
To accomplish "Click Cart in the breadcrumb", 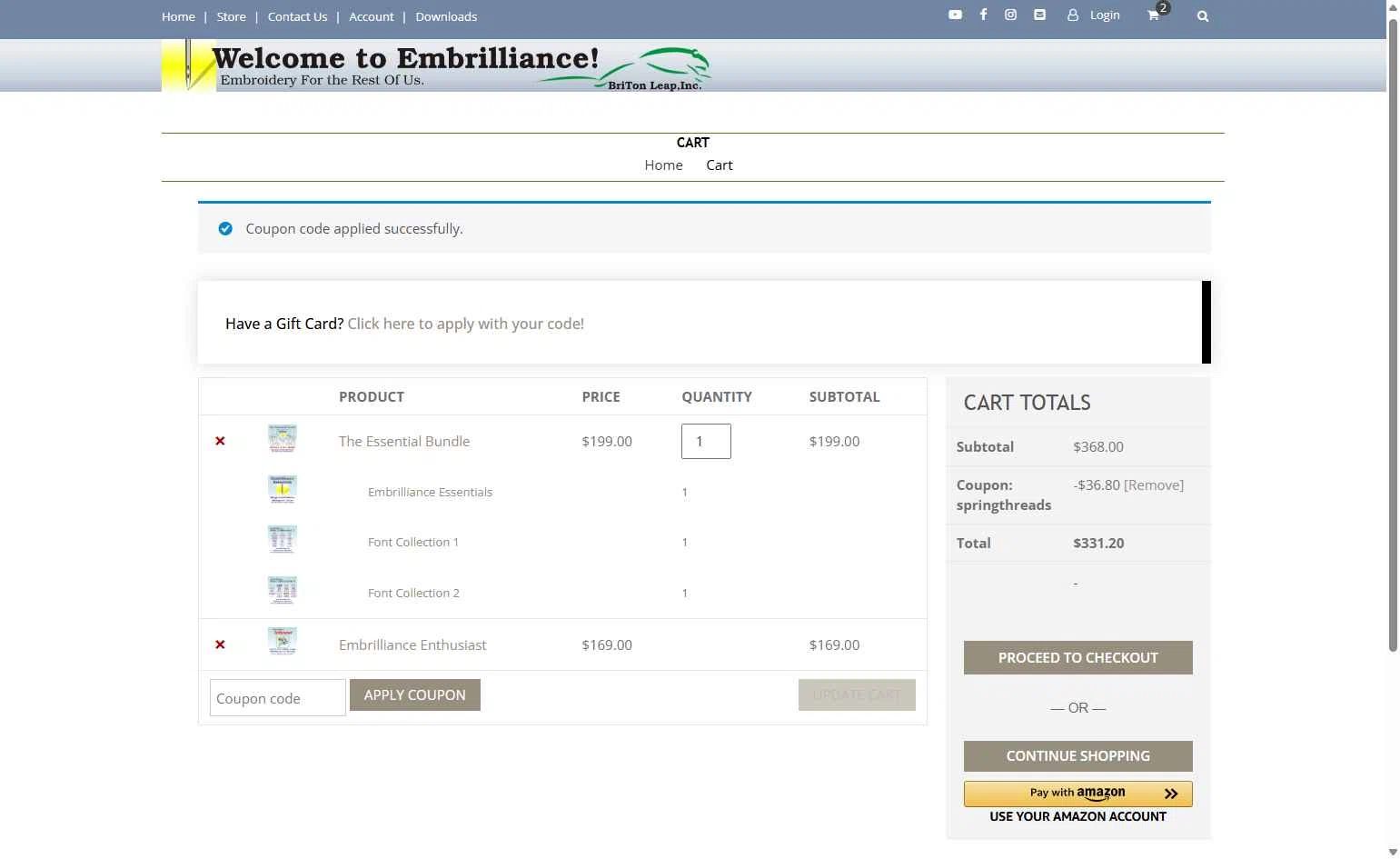I will pos(720,165).
